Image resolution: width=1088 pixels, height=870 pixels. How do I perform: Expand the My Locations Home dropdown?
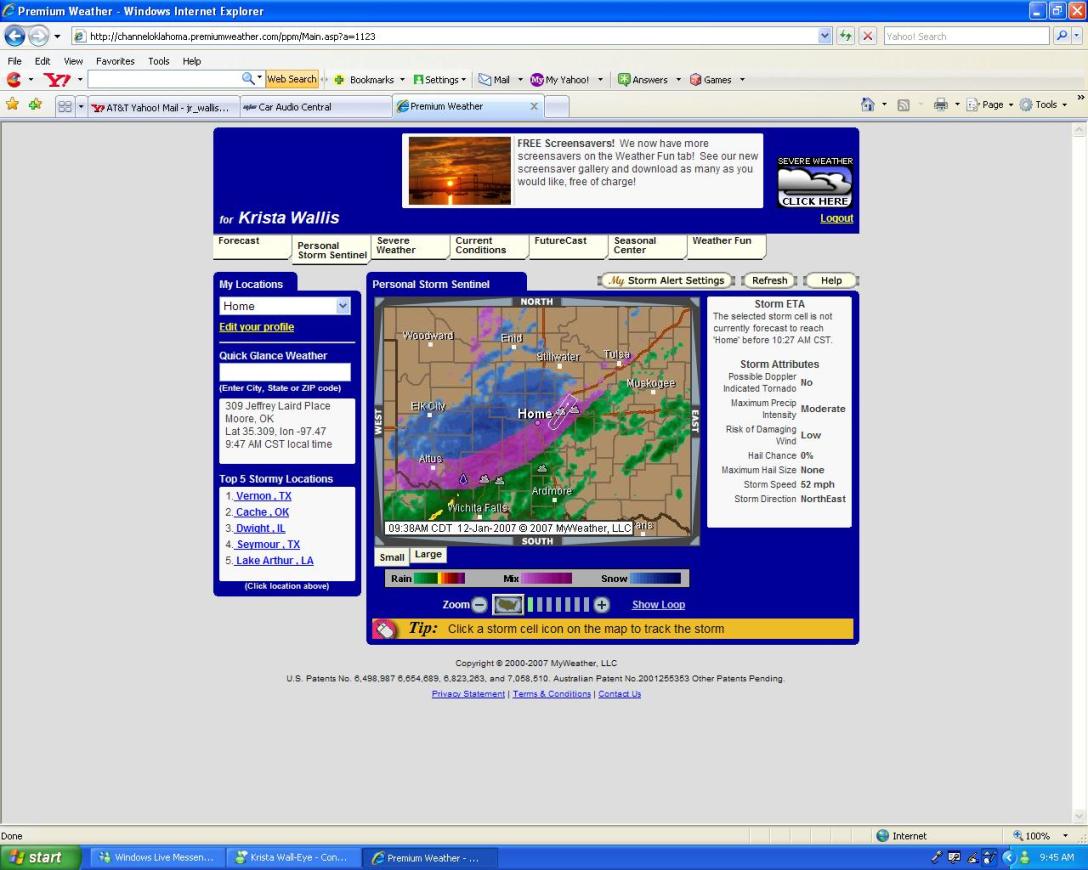tap(343, 306)
